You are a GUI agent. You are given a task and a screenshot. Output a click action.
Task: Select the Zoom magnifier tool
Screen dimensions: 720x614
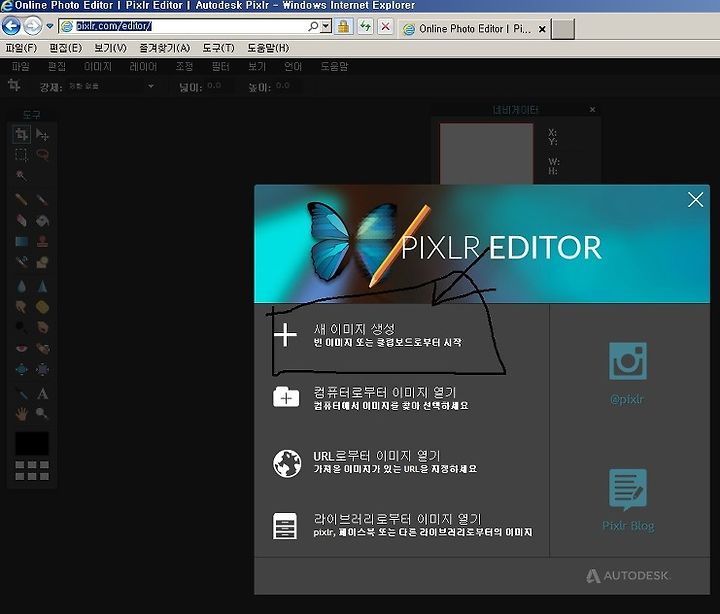42,414
